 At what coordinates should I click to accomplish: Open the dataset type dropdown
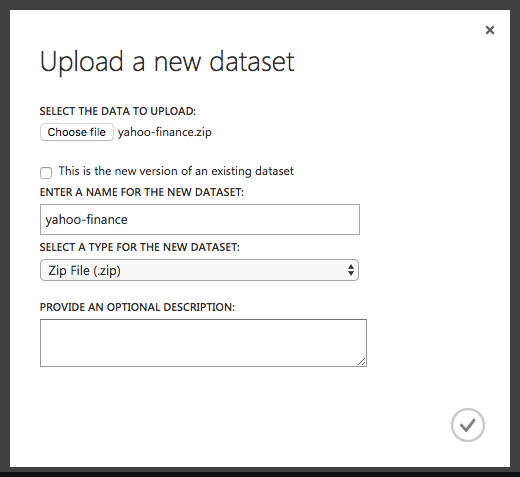click(x=199, y=270)
